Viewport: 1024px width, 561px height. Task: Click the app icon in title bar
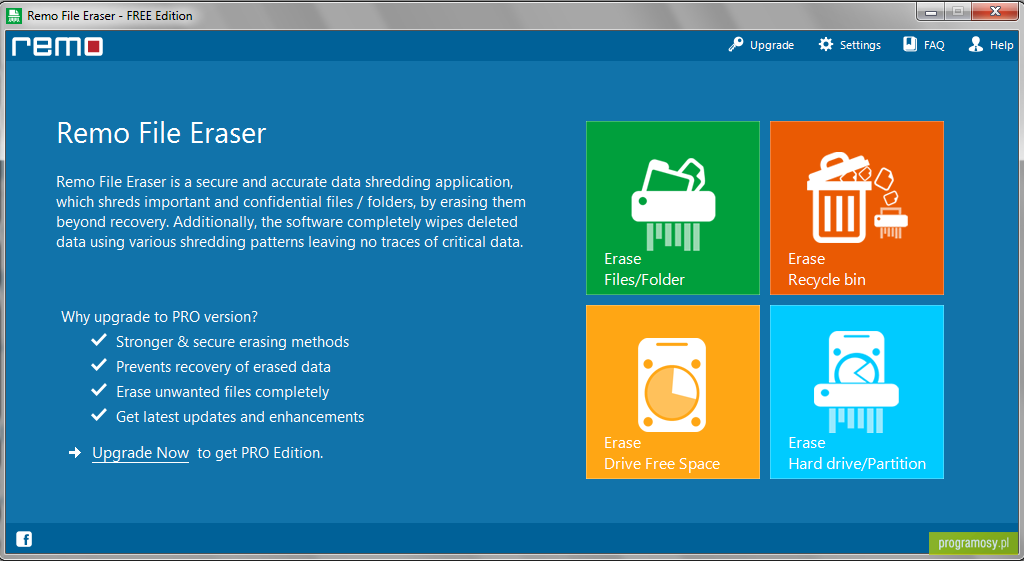coord(14,15)
